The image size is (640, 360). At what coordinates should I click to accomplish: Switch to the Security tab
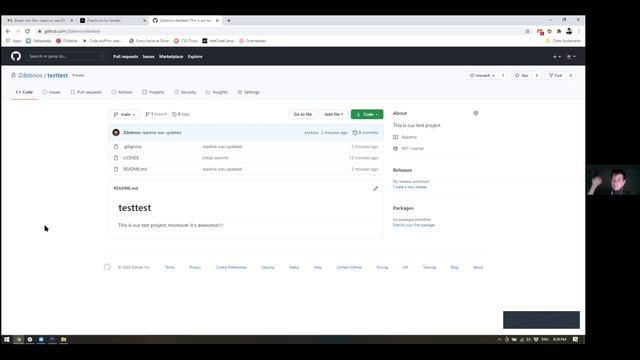tap(185, 92)
